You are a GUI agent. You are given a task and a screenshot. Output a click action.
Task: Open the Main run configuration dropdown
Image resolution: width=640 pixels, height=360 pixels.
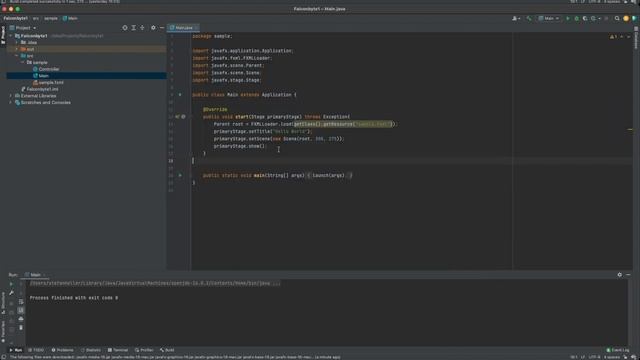[x=549, y=18]
